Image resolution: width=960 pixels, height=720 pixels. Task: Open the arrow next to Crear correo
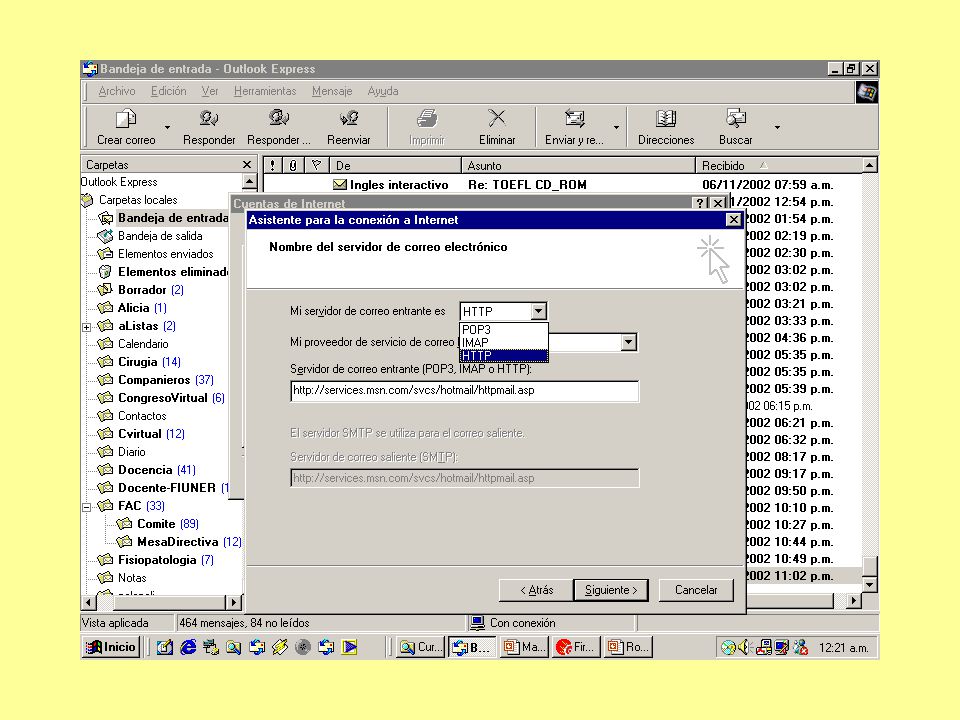pos(167,127)
